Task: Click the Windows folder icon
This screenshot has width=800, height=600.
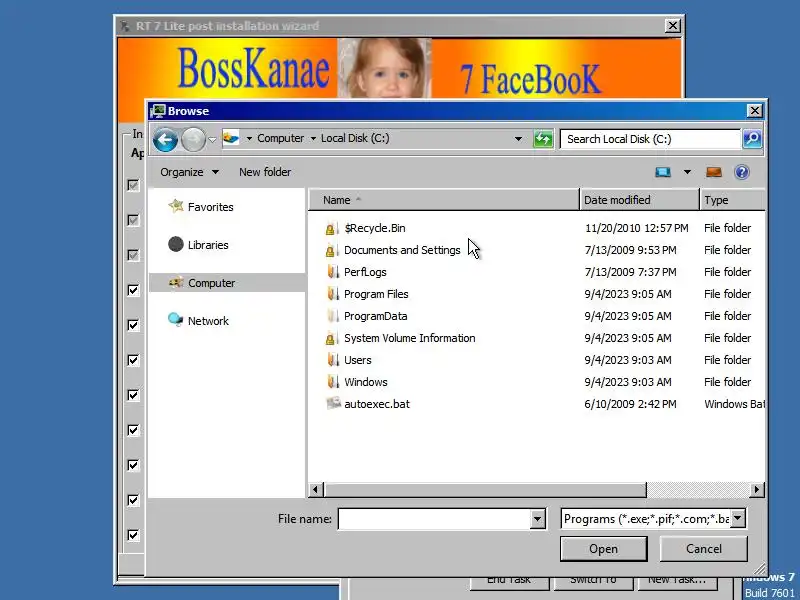Action: click(333, 382)
